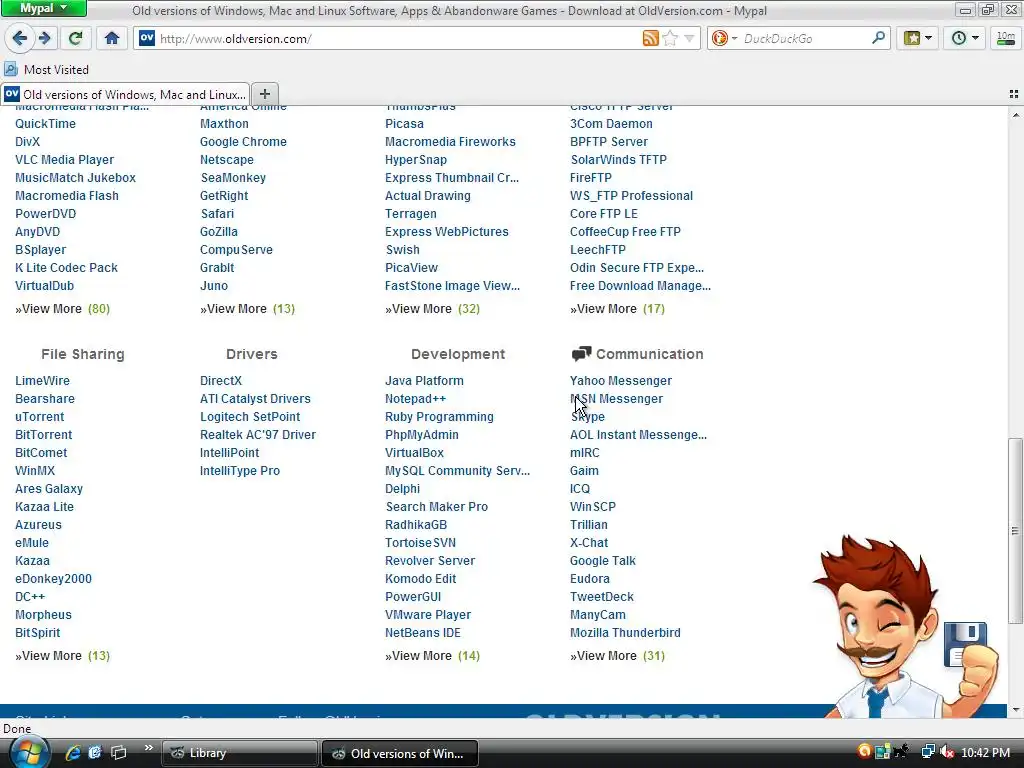The width and height of the screenshot is (1024, 768).
Task: Launch Internet Explorer from quick launch
Action: tap(72, 752)
